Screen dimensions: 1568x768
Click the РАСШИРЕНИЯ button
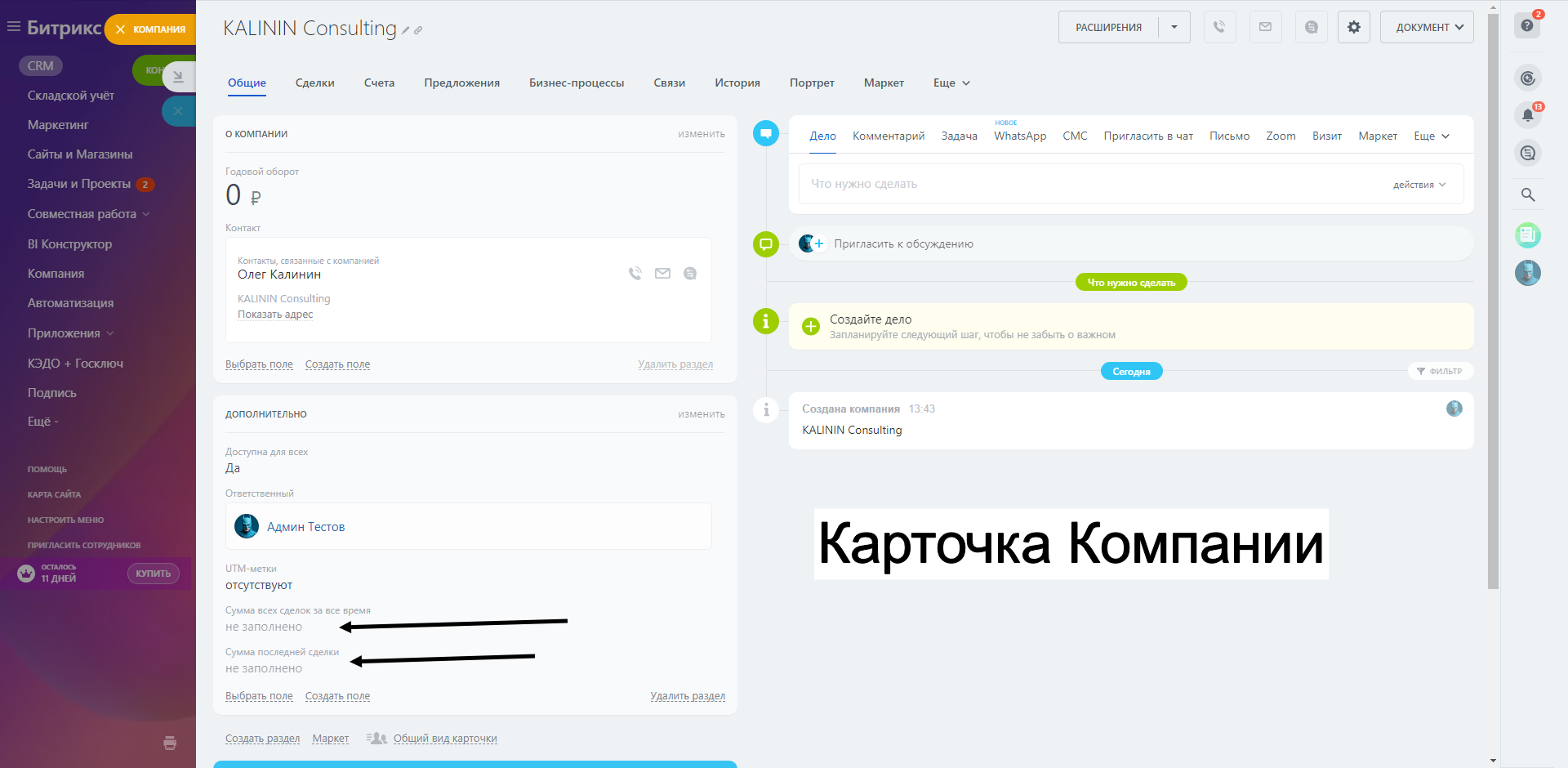pyautogui.click(x=1108, y=27)
